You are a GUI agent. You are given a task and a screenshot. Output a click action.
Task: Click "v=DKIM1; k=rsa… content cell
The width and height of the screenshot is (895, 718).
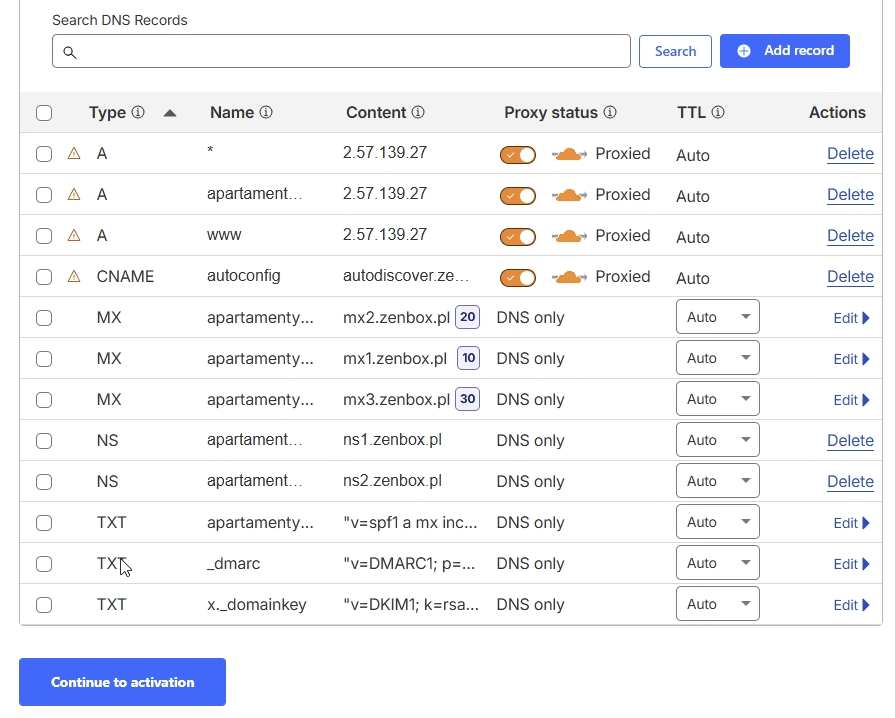pyautogui.click(x=411, y=605)
